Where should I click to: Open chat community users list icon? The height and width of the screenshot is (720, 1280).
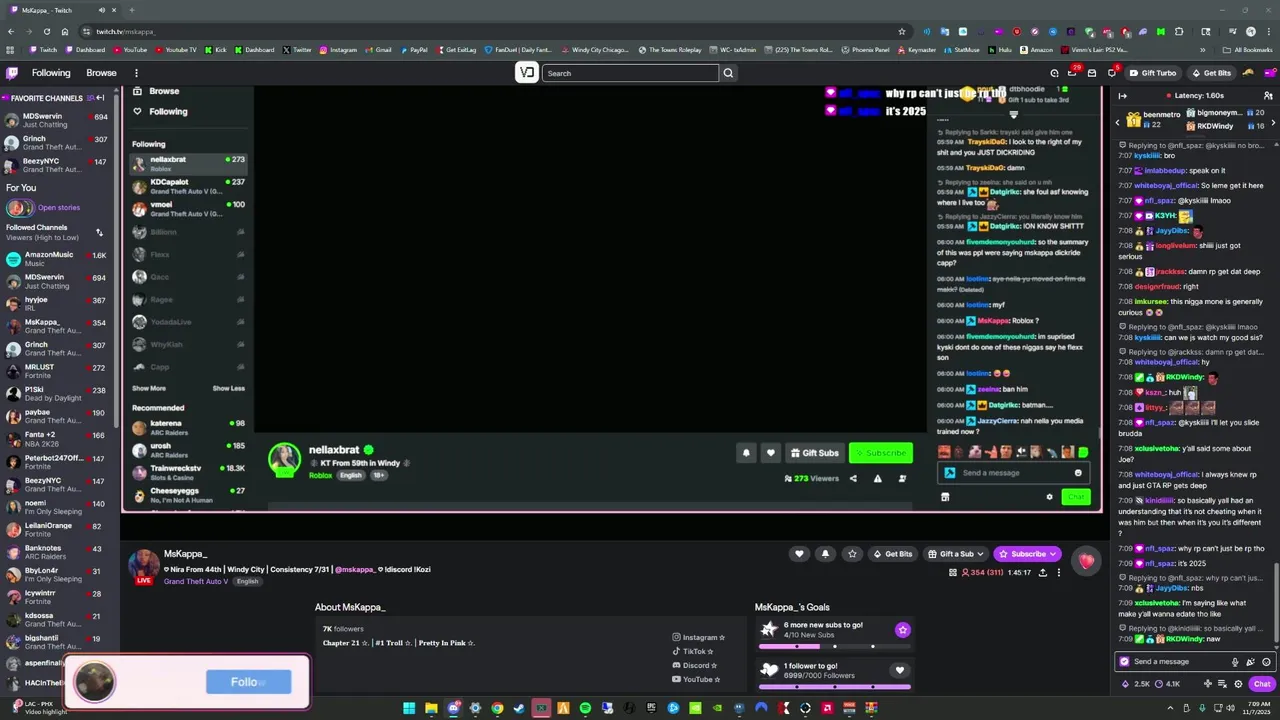pos(1267,96)
